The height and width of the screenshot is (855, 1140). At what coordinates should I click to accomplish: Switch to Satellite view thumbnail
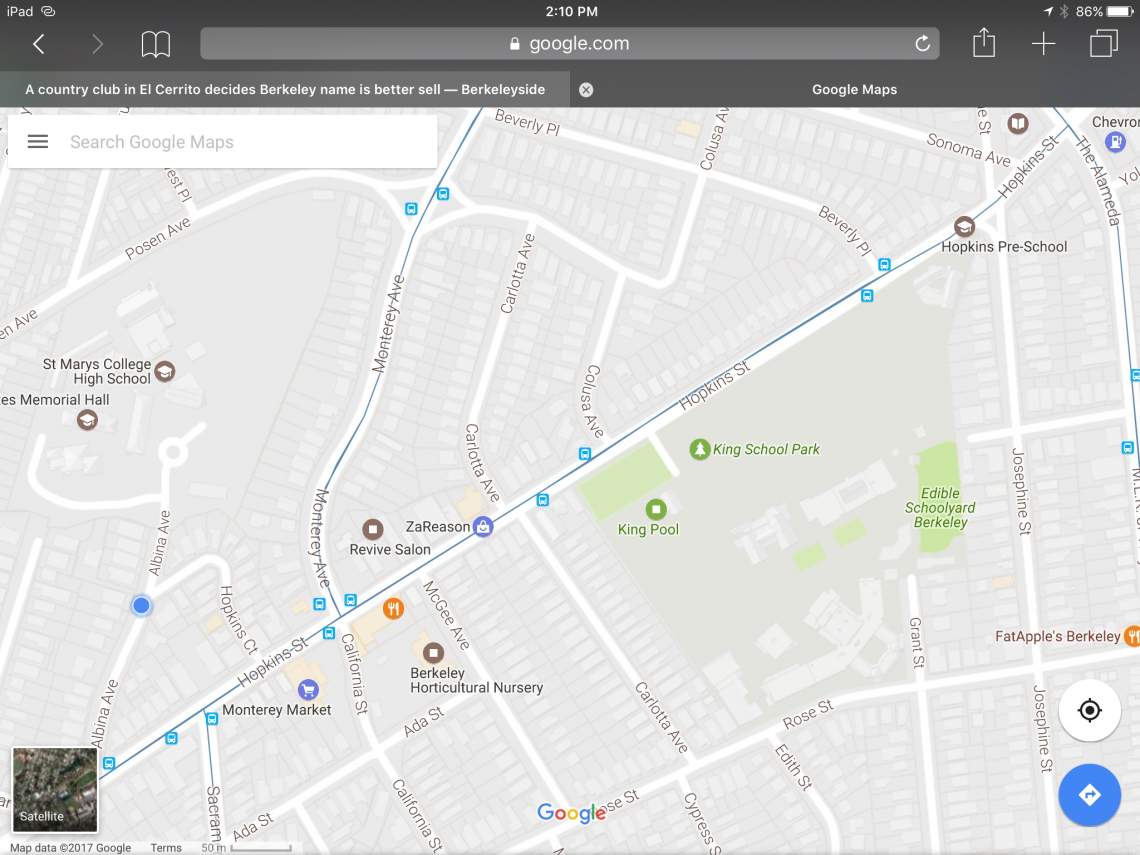coord(55,790)
